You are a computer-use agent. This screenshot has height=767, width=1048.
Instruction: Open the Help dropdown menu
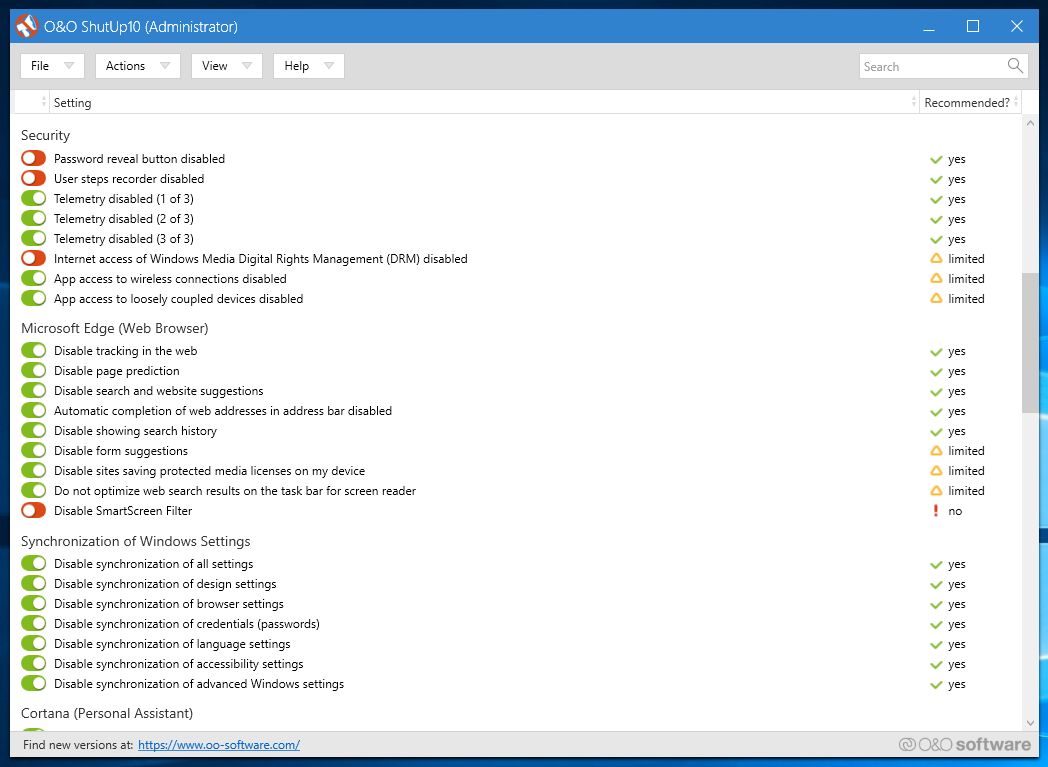[x=309, y=65]
